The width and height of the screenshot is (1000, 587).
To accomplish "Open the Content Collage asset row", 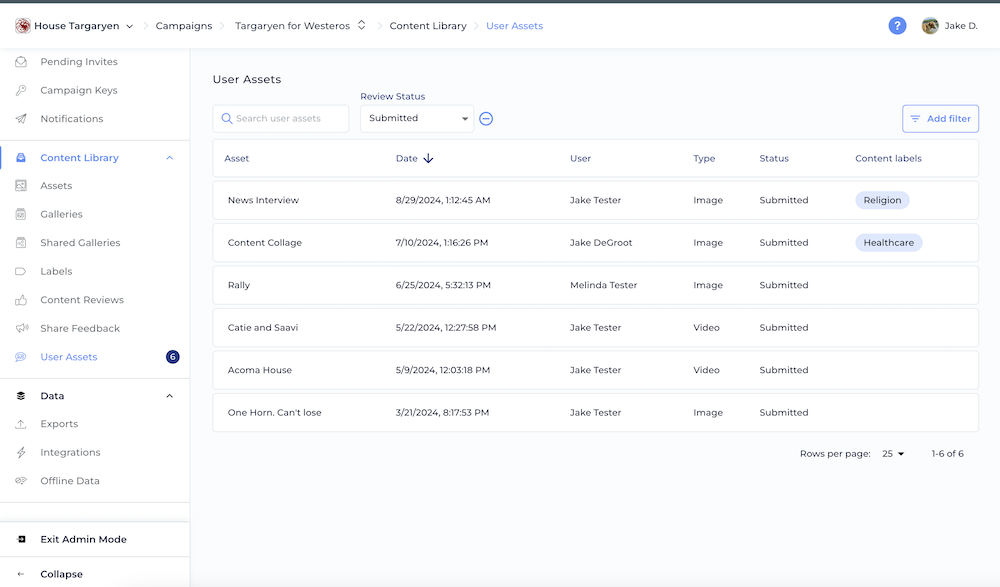I will click(x=596, y=242).
